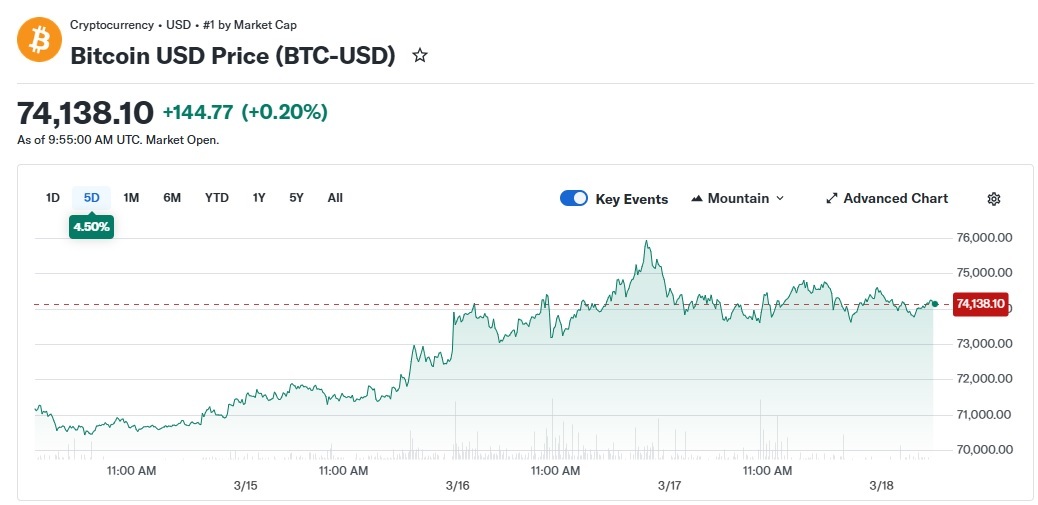
Task: Switch to the 1M time range
Action: tap(131, 198)
